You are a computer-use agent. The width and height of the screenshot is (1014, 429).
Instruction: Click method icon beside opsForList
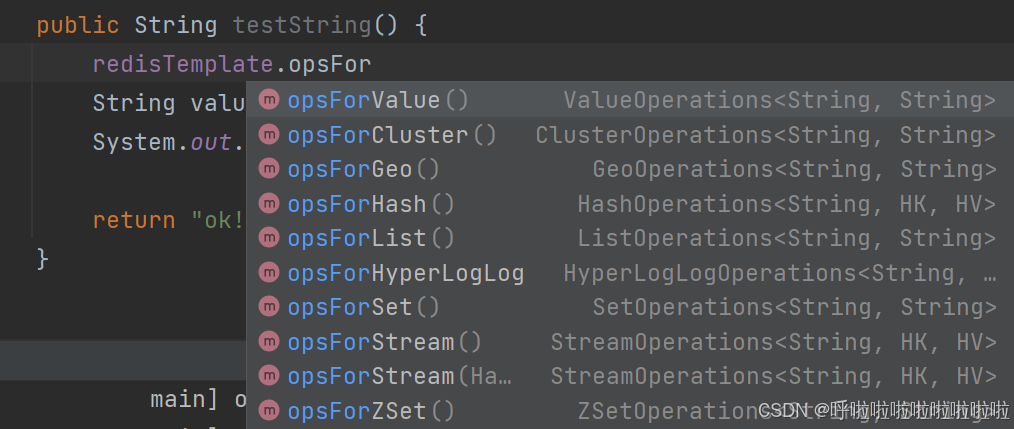[268, 238]
